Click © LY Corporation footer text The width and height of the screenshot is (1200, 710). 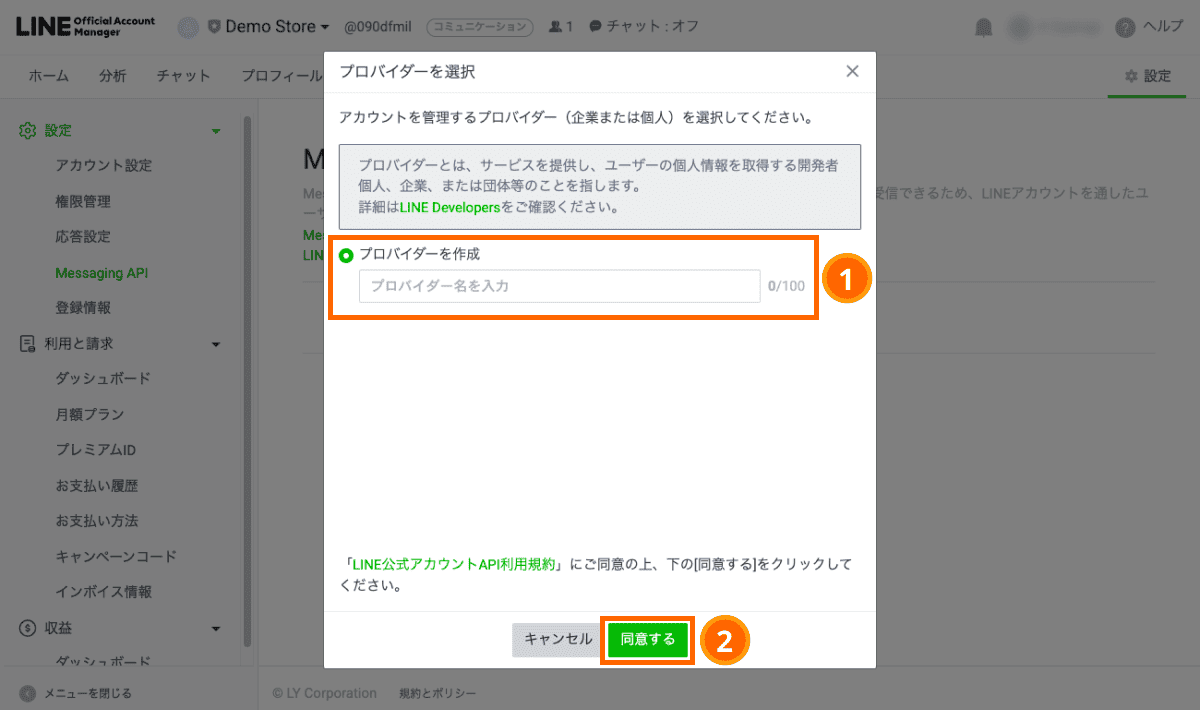[x=325, y=693]
